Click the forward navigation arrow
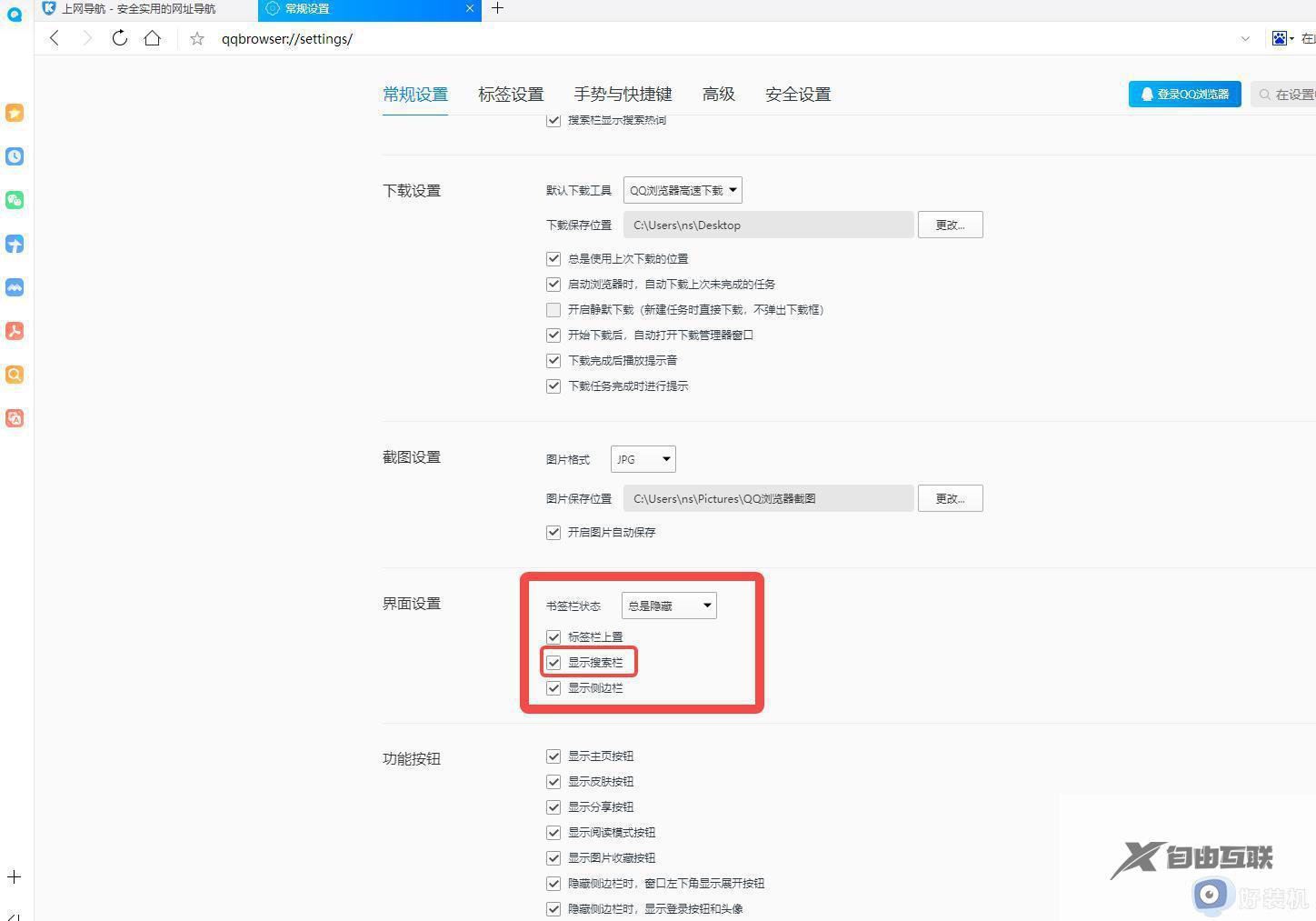Image resolution: width=1316 pixels, height=921 pixels. pyautogui.click(x=87, y=38)
